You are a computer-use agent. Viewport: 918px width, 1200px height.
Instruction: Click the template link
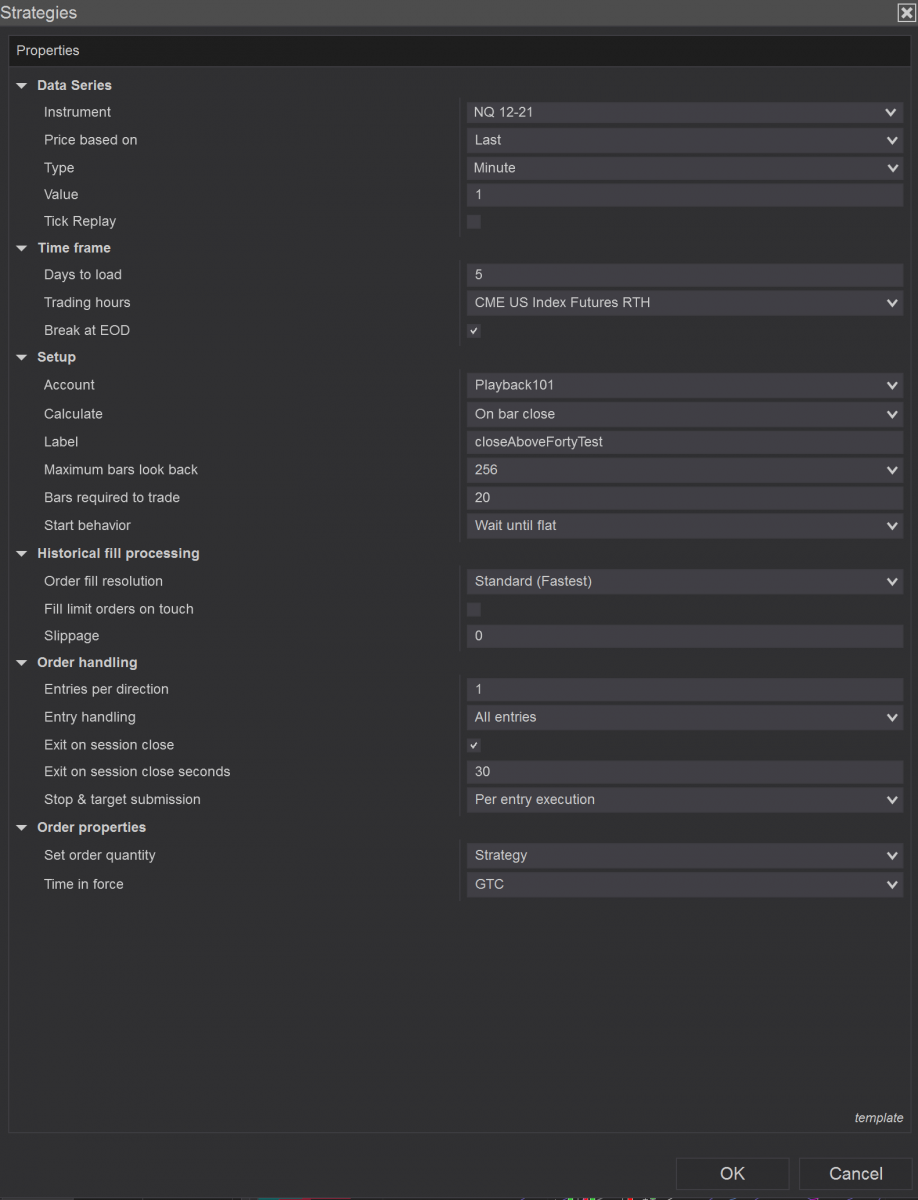pyautogui.click(x=878, y=1118)
